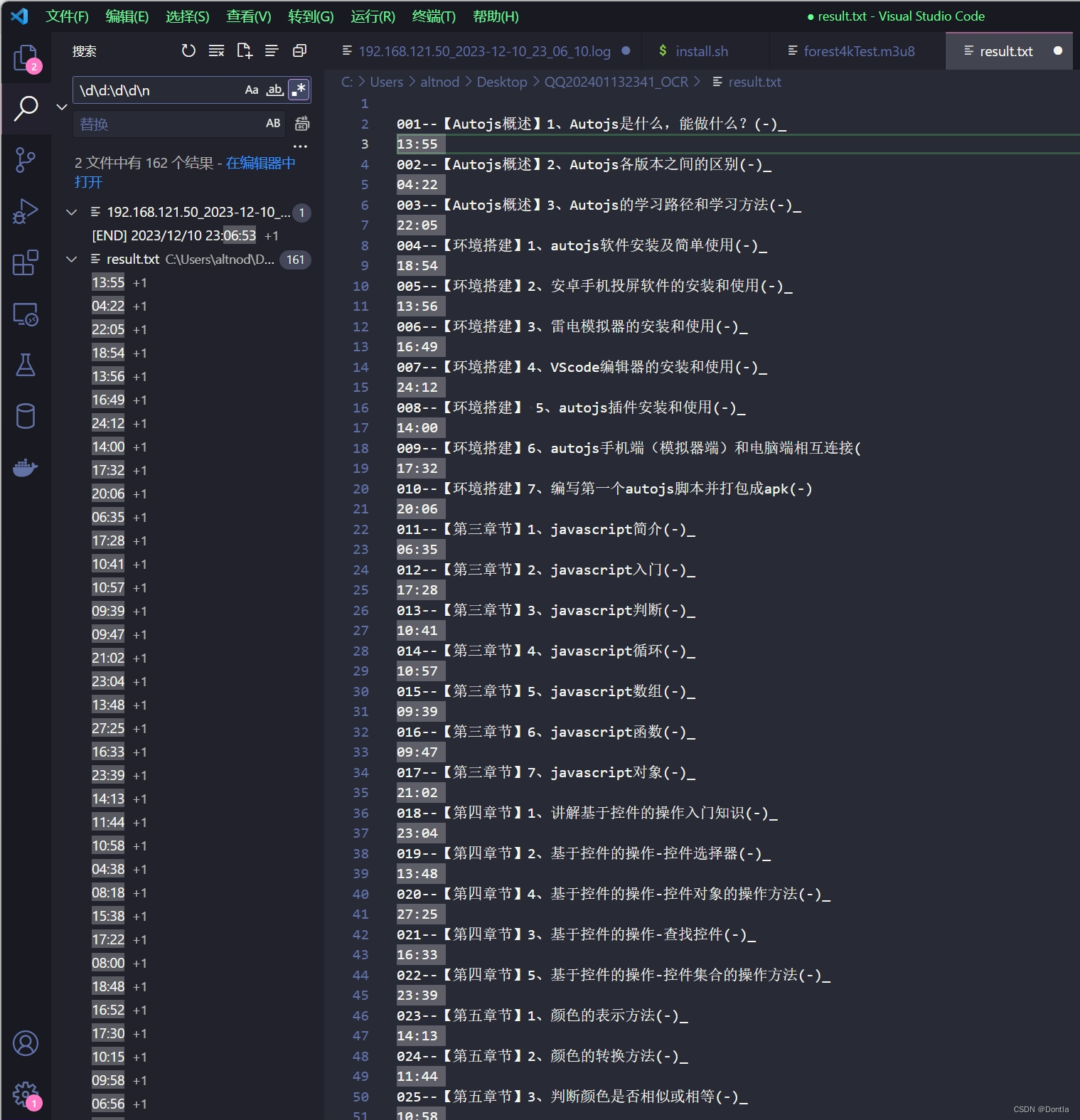Image resolution: width=1080 pixels, height=1120 pixels.
Task: Open the Testing beaker view
Action: 26,366
